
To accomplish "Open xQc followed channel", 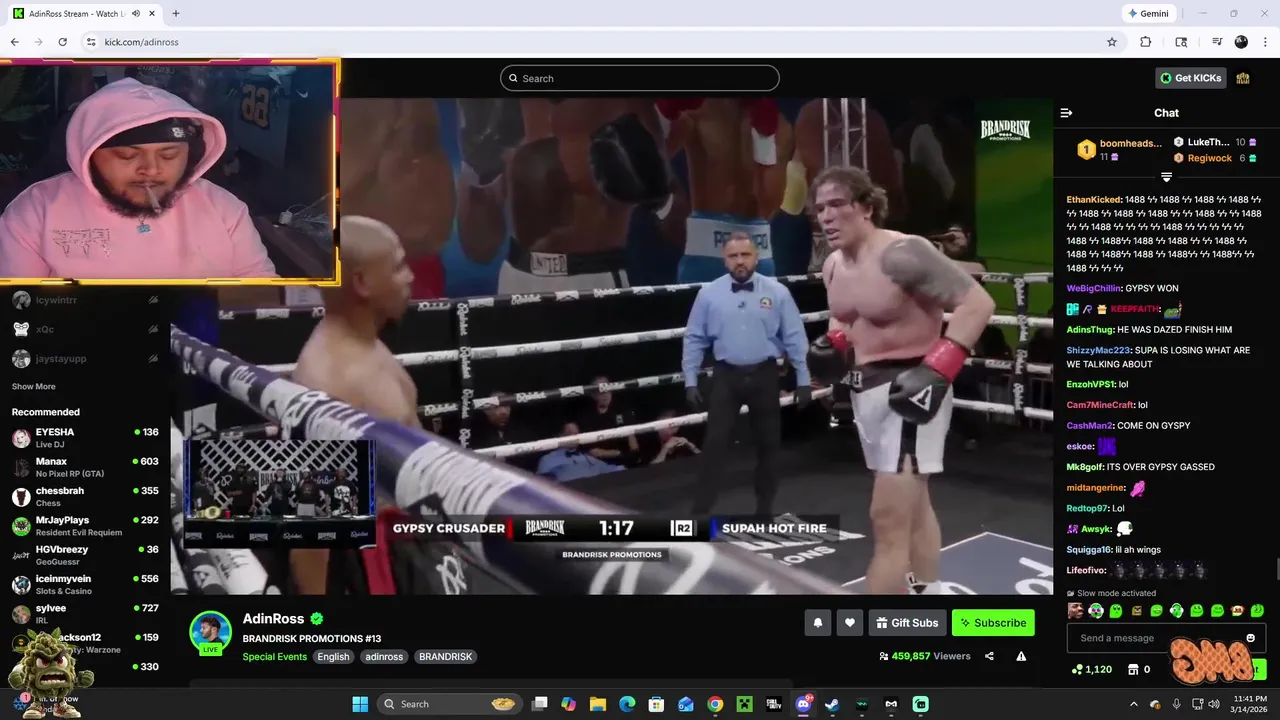I will pyautogui.click(x=85, y=329).
